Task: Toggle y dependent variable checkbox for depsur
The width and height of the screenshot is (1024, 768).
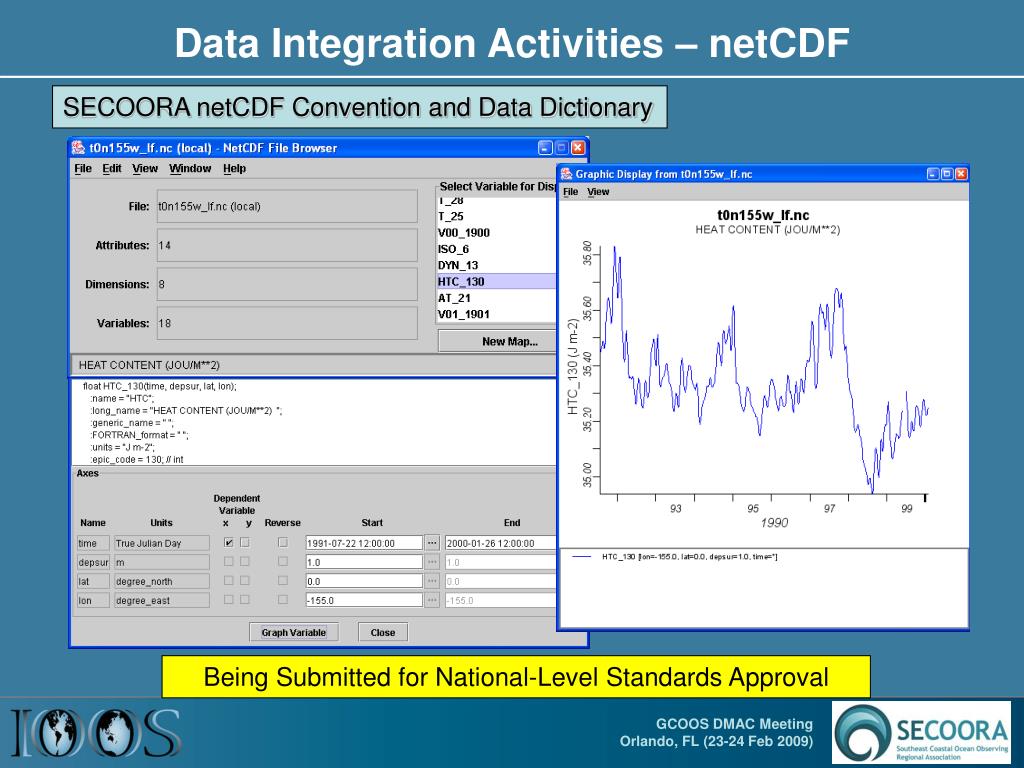Action: click(x=245, y=561)
